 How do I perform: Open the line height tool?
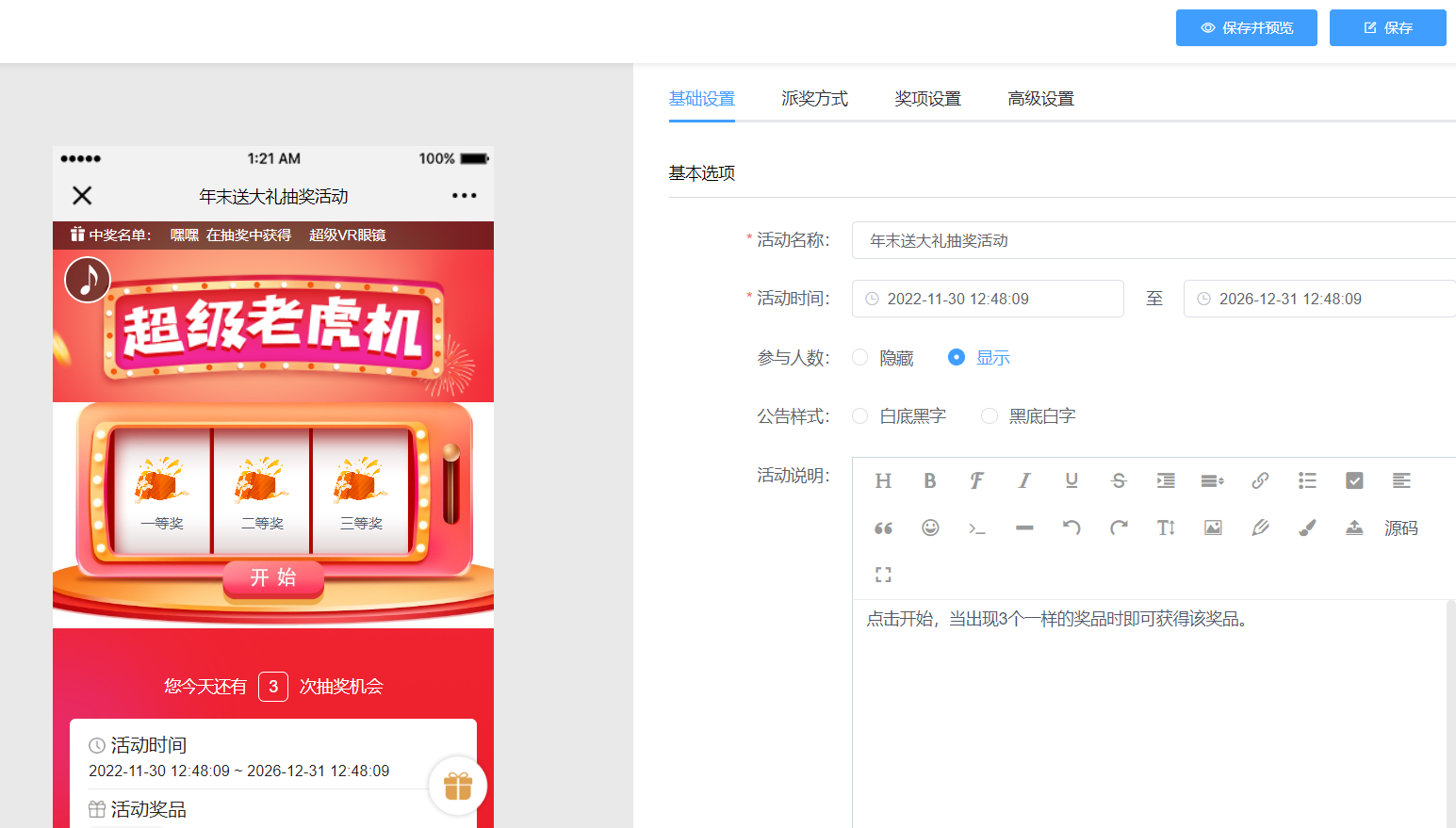tap(1213, 480)
